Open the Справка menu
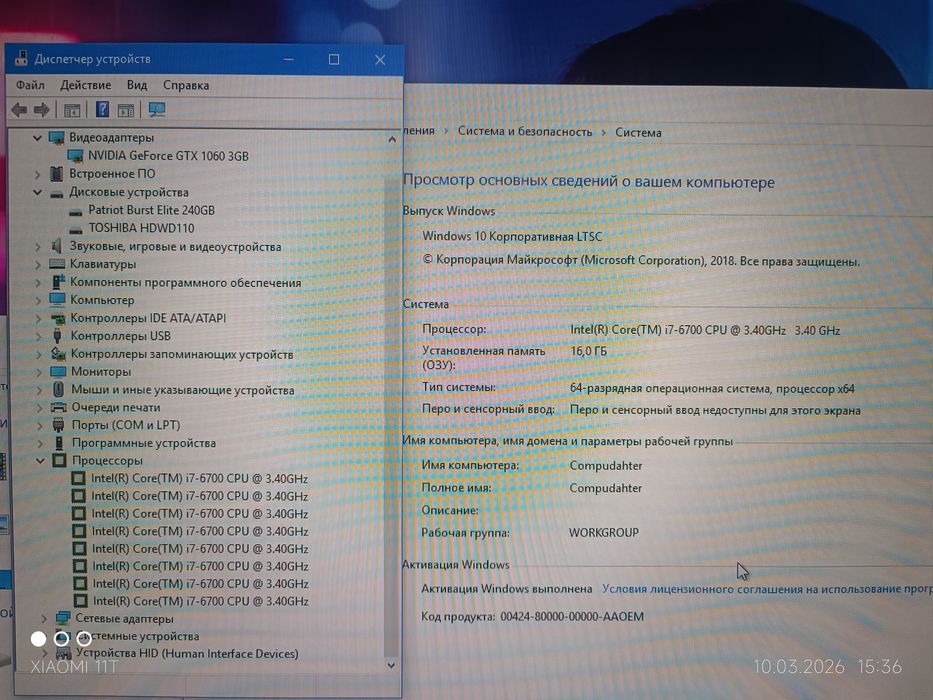 (x=186, y=85)
